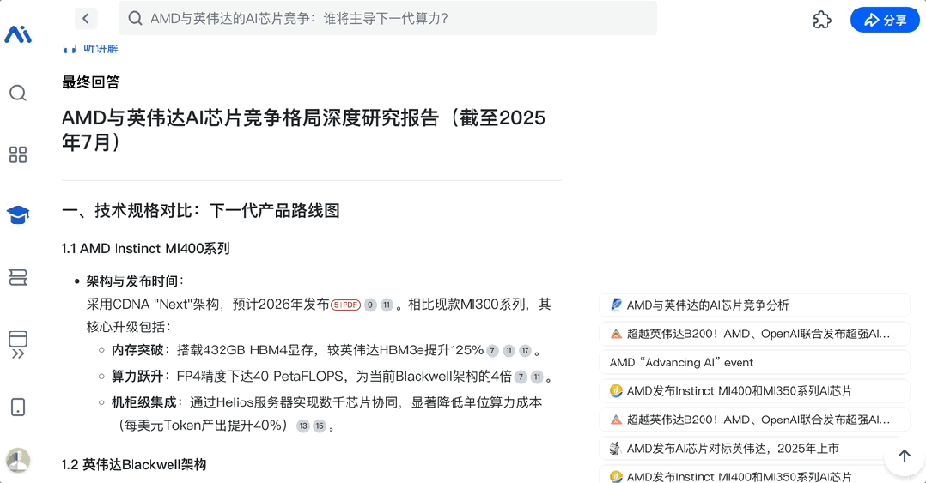This screenshot has height=483, width=926.
Task: Open the search icon in the left sidebar
Action: (x=18, y=93)
